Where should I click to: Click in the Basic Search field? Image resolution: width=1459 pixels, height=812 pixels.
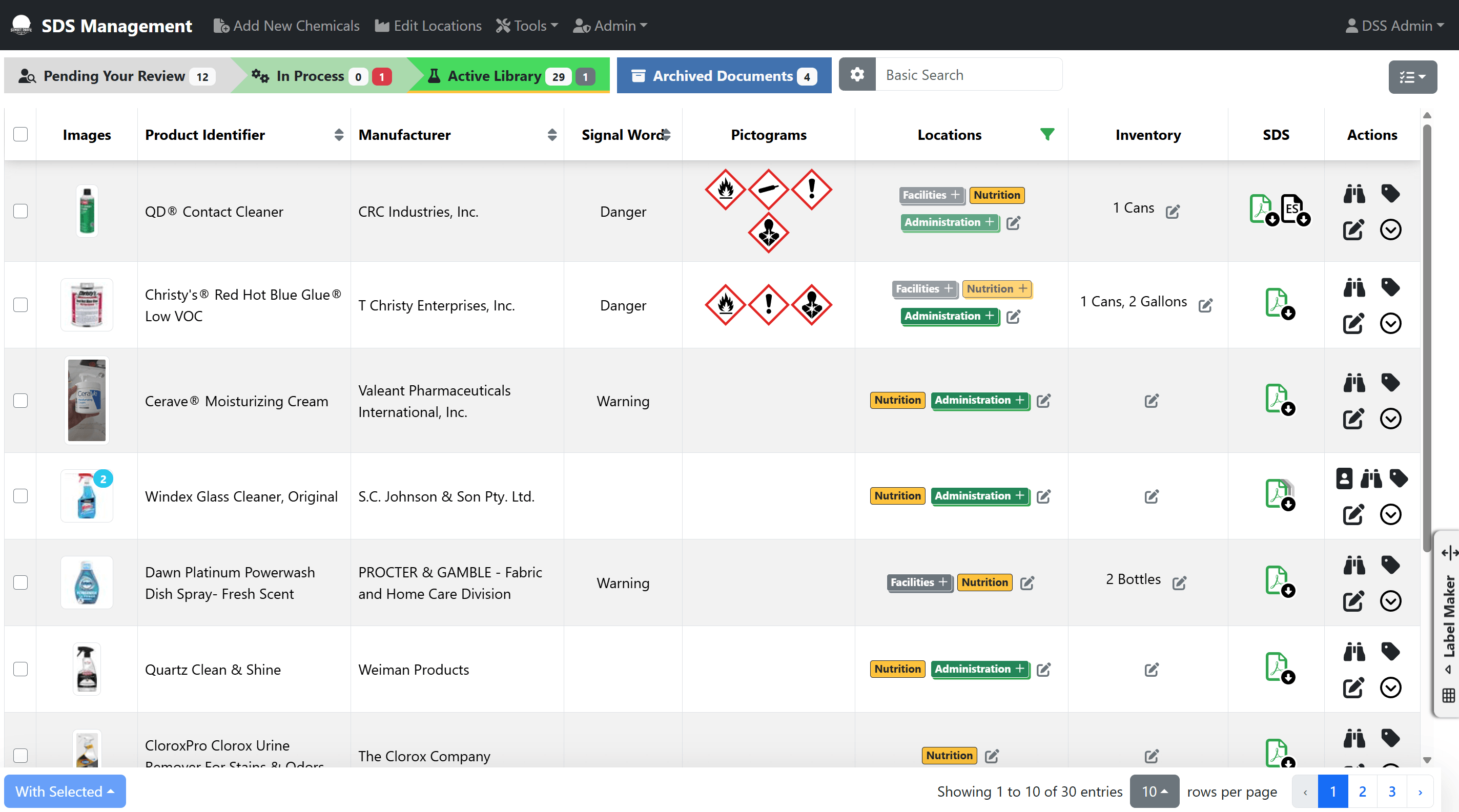tap(969, 74)
